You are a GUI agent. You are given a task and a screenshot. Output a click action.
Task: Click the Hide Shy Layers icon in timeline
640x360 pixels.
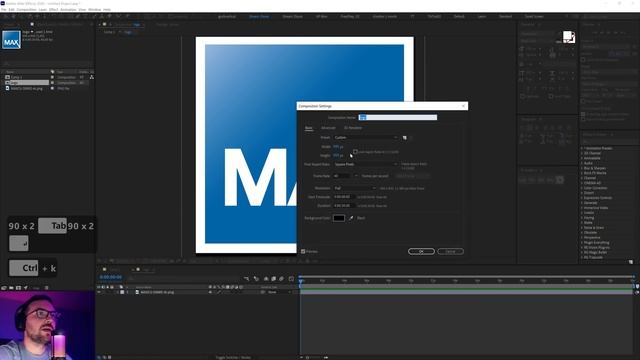click(x=266, y=279)
